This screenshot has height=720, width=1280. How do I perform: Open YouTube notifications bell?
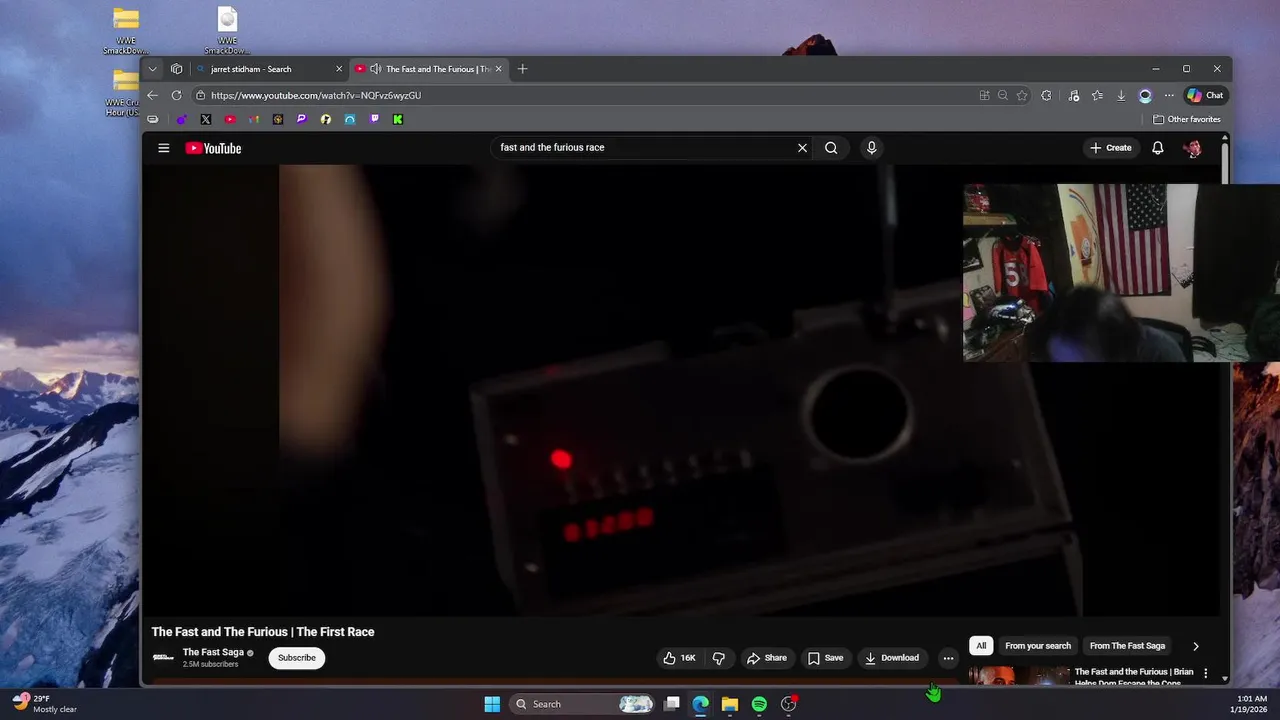click(1157, 148)
